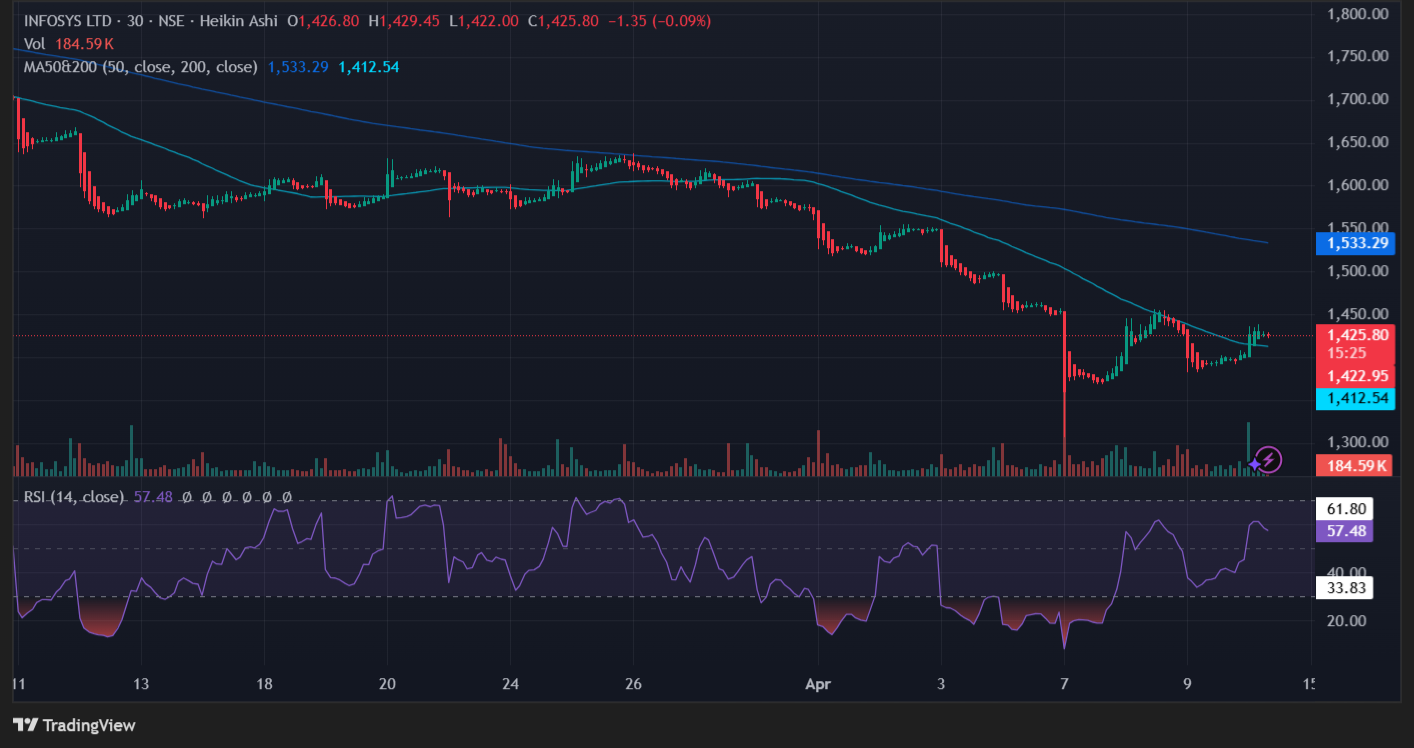Click the 1,550.00 price axis label
This screenshot has width=1414, height=748.
(1358, 228)
